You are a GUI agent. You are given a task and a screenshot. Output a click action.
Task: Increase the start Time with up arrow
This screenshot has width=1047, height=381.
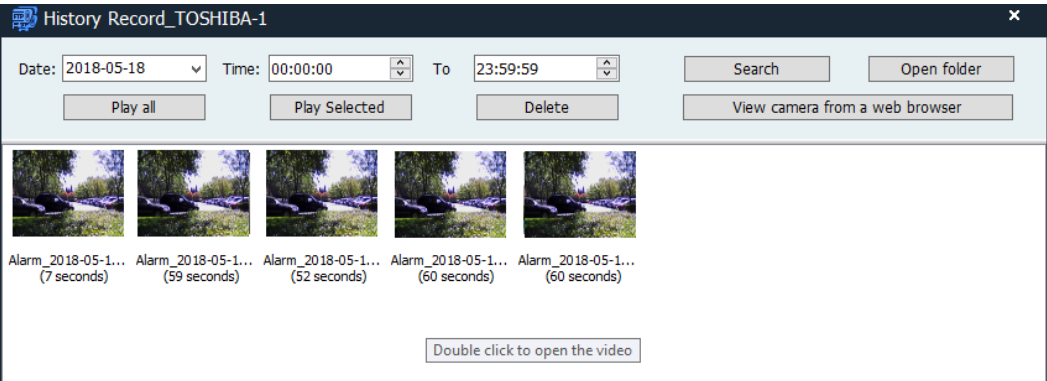click(x=399, y=63)
